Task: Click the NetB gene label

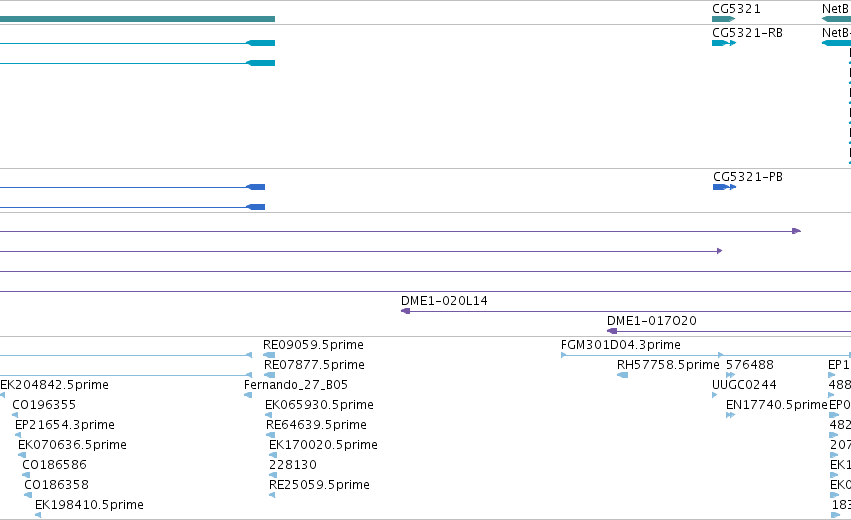Action: point(836,9)
